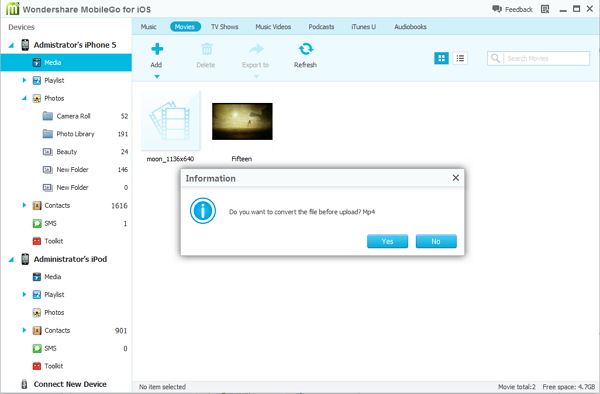Click the Camera Roll folder icon
The width and height of the screenshot is (600, 394).
click(x=47, y=116)
